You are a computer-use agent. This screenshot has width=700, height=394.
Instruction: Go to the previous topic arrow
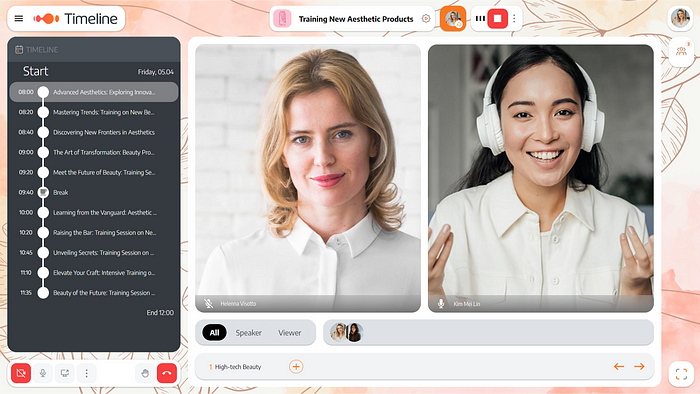coord(619,366)
